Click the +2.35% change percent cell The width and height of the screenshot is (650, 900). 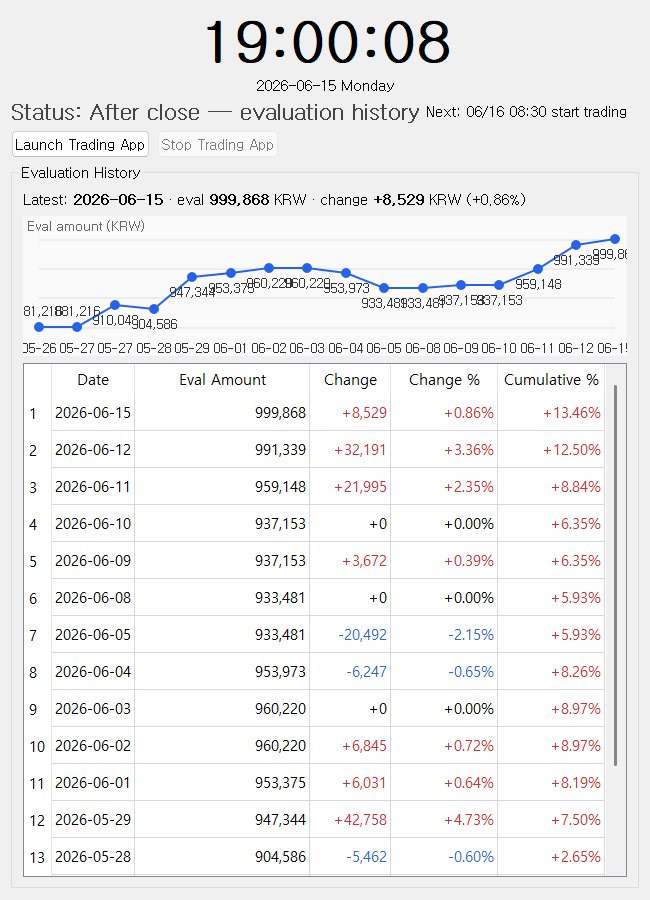(444, 487)
